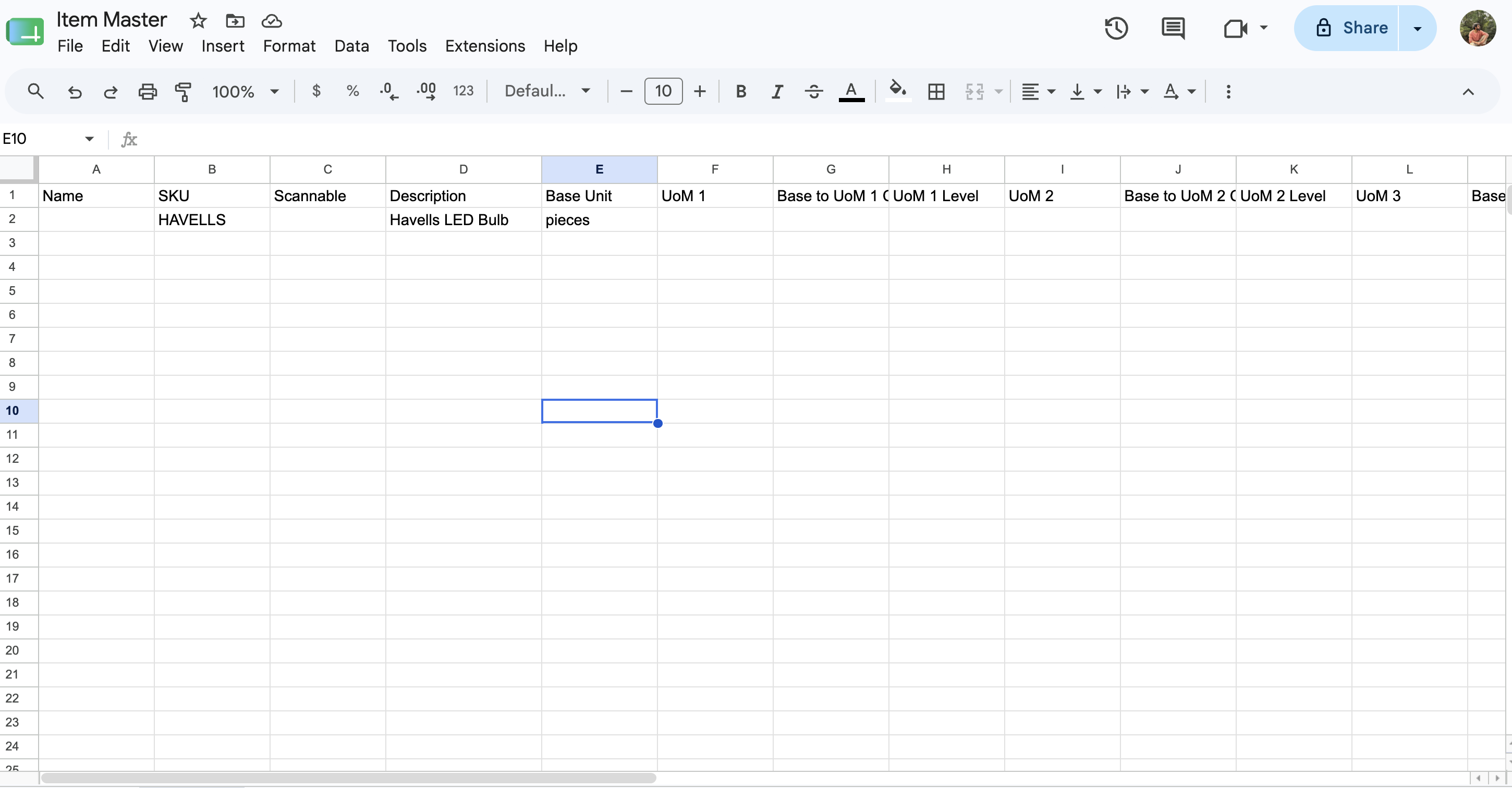This screenshot has height=788, width=1512.
Task: Select row 10 header
Action: 19,411
